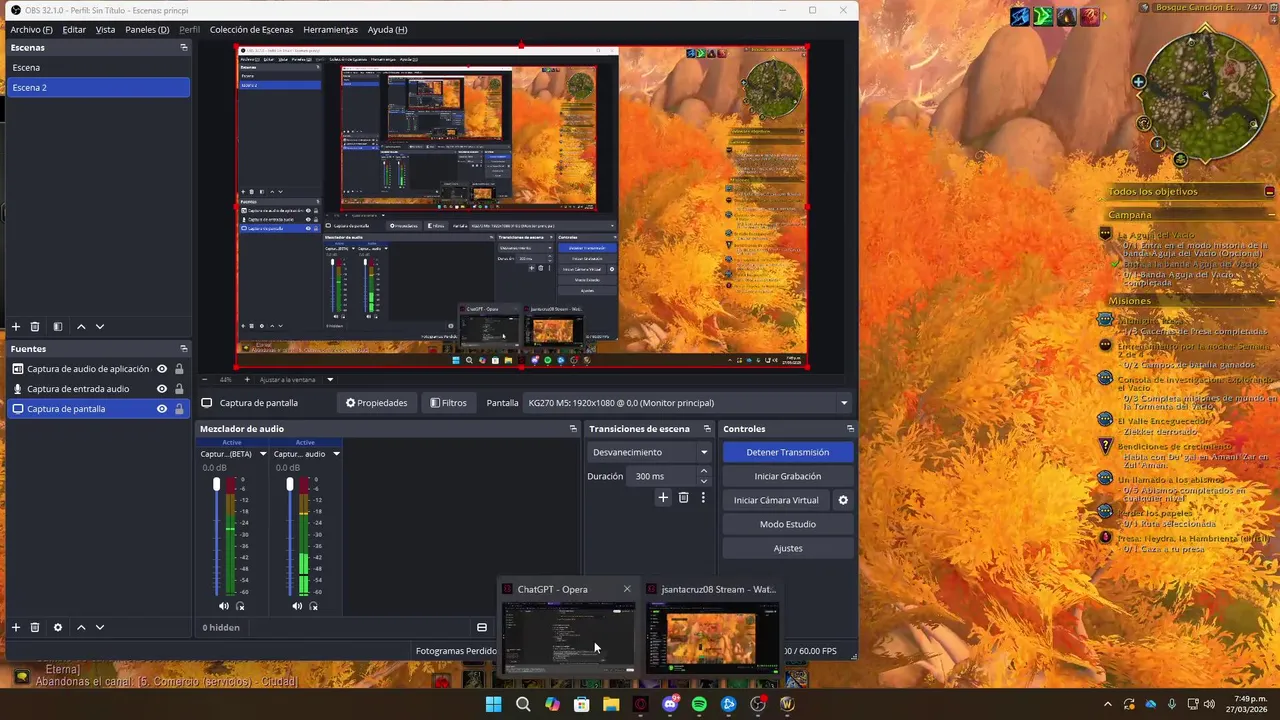
Task: Lock Captura de audio de aplicación source
Action: point(179,369)
